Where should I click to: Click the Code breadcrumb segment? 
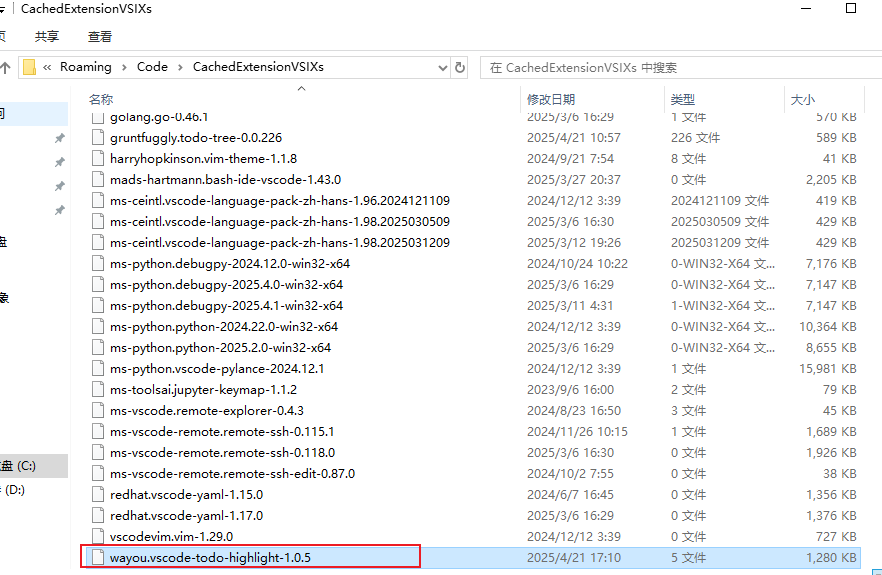pos(152,67)
